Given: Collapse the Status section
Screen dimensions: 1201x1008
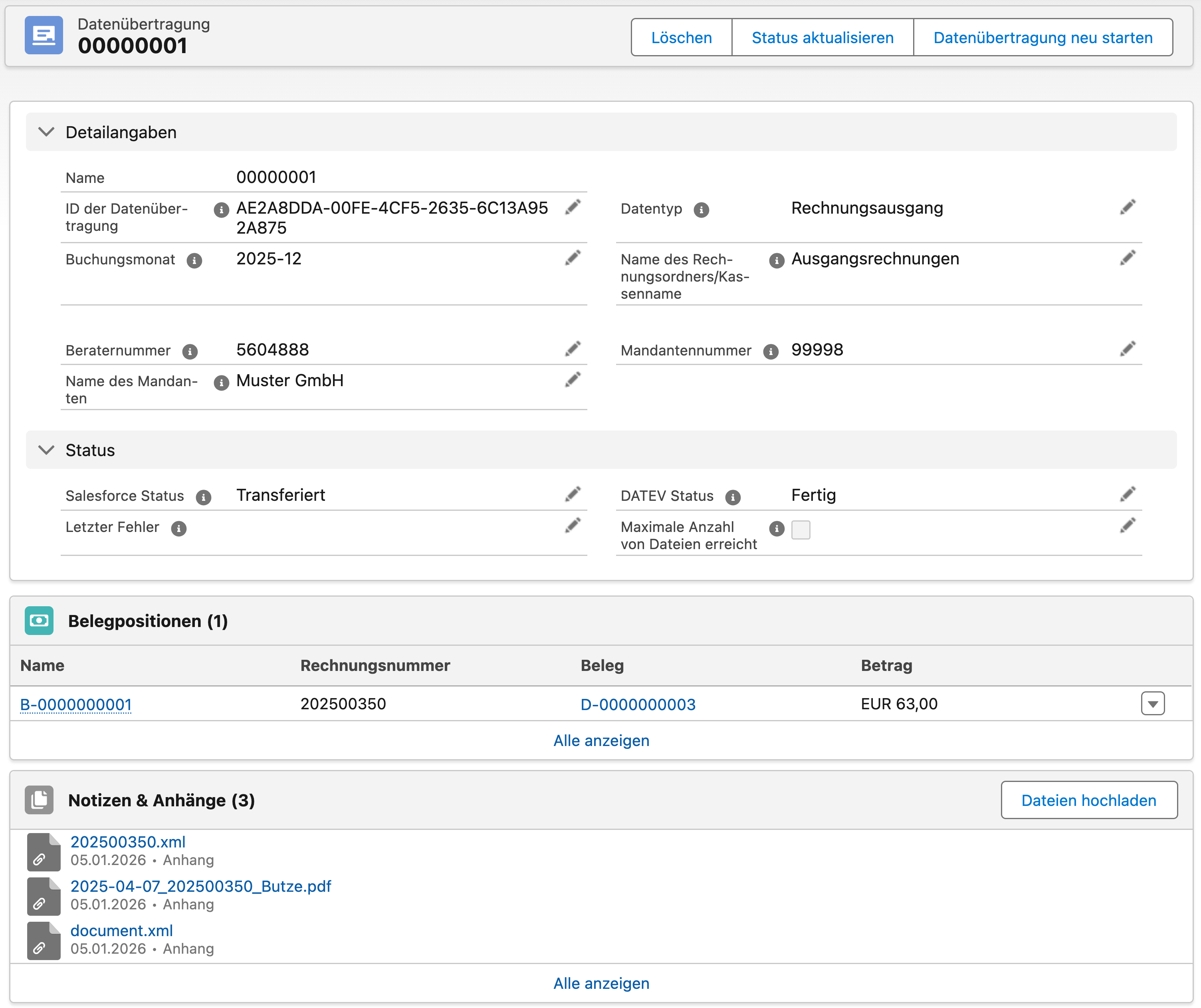Looking at the screenshot, I should click(46, 450).
